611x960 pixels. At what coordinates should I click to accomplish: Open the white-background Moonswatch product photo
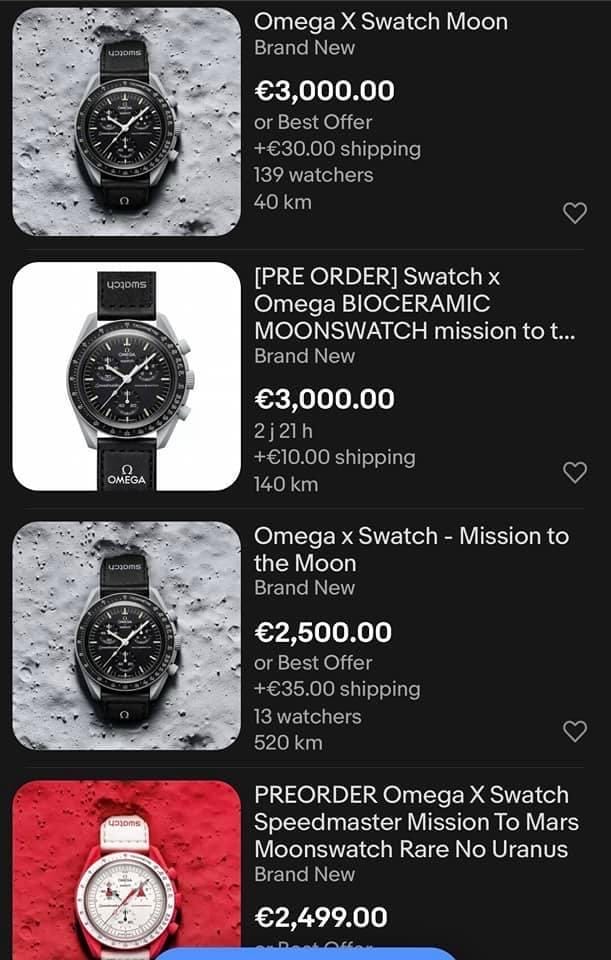(x=126, y=376)
